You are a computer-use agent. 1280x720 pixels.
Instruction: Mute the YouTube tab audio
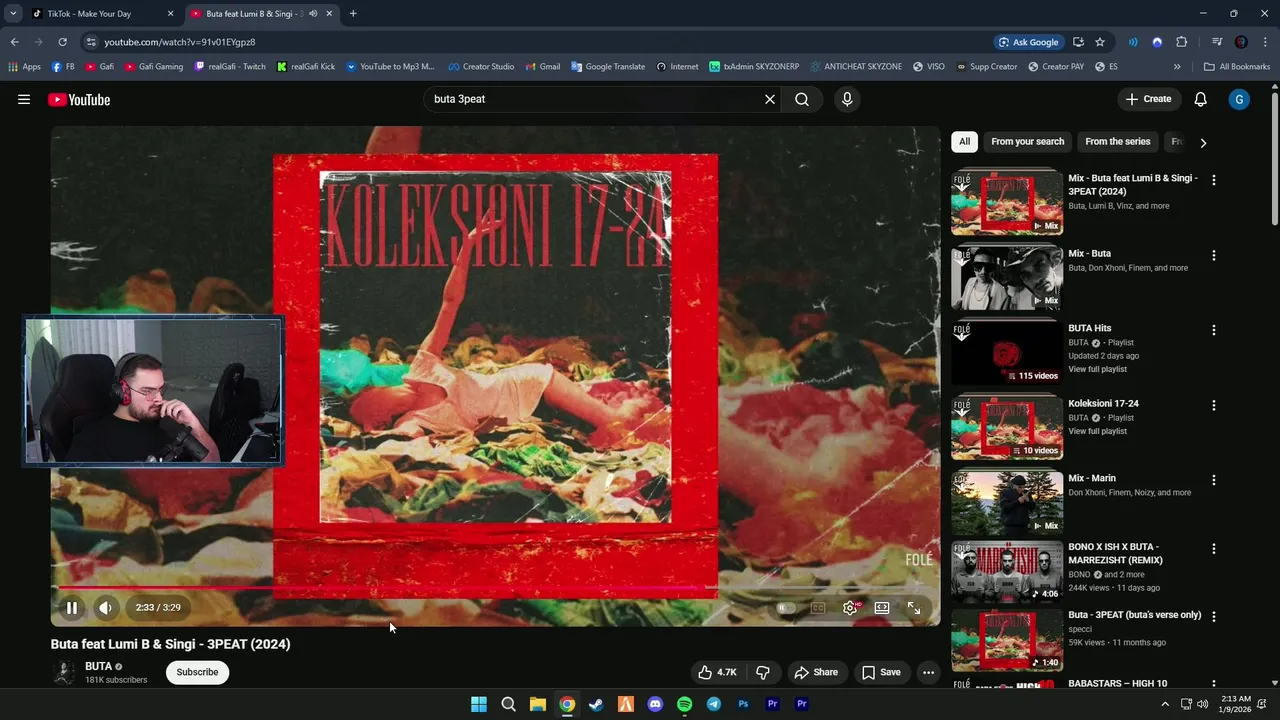[313, 14]
